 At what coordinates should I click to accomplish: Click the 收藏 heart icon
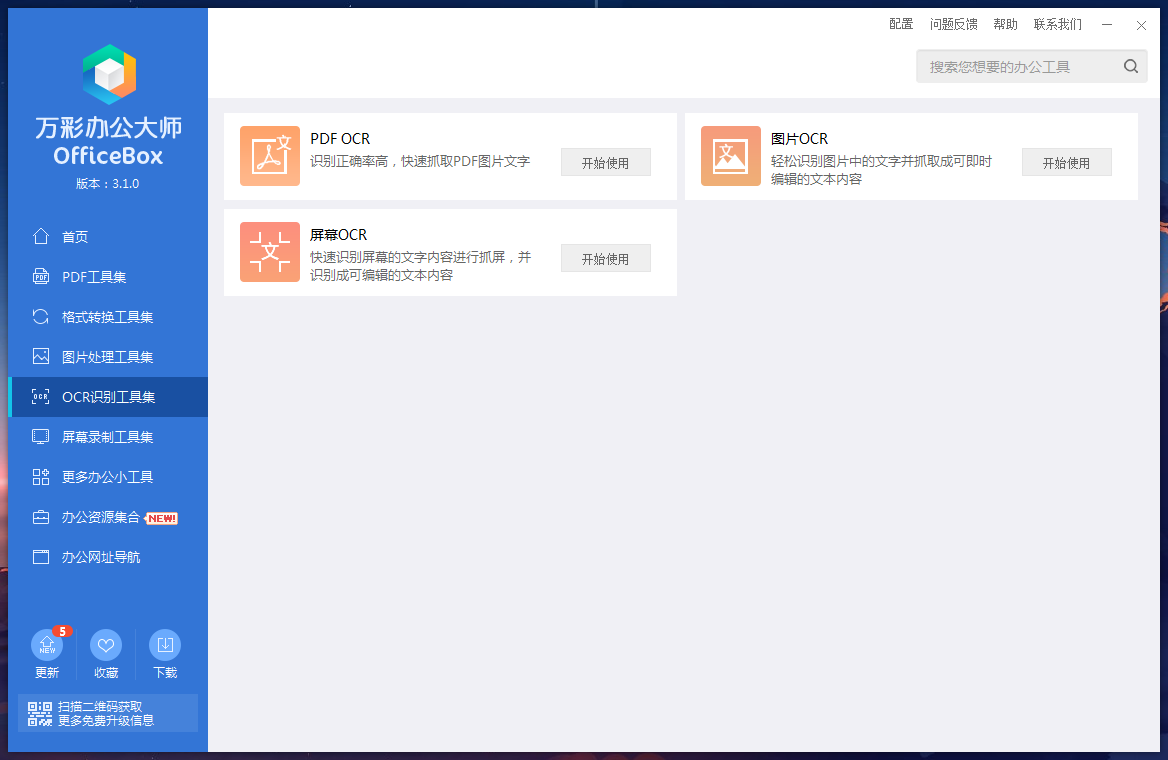[x=106, y=645]
